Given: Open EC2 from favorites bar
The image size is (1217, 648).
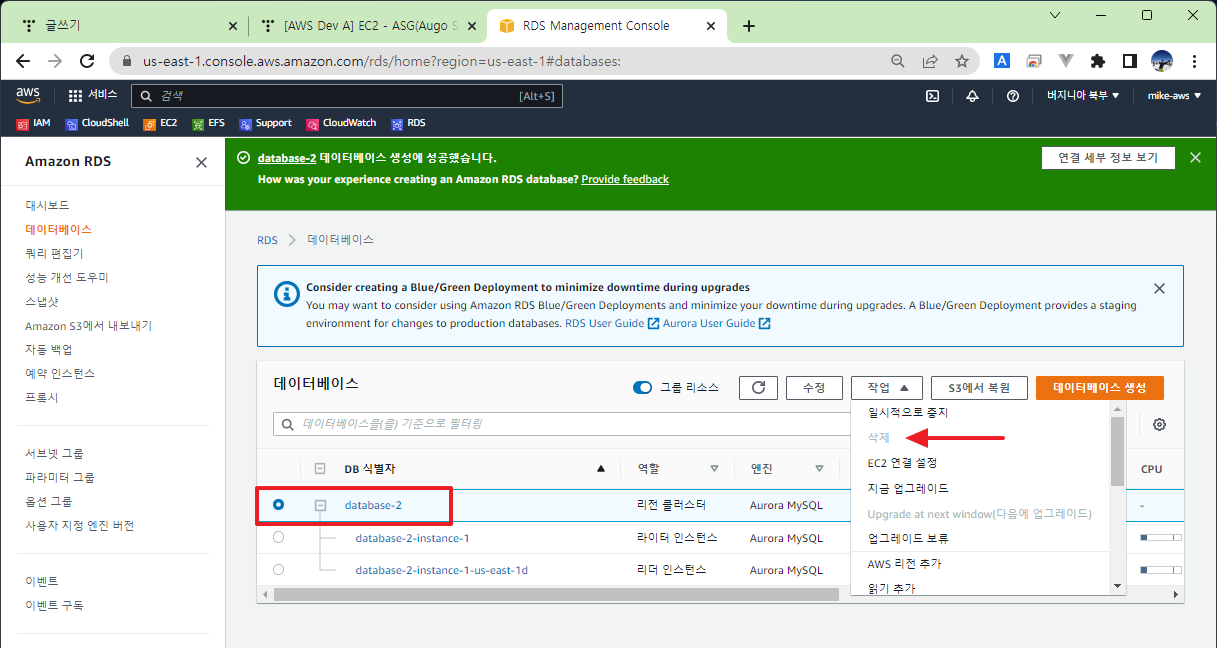Looking at the screenshot, I should [x=160, y=123].
